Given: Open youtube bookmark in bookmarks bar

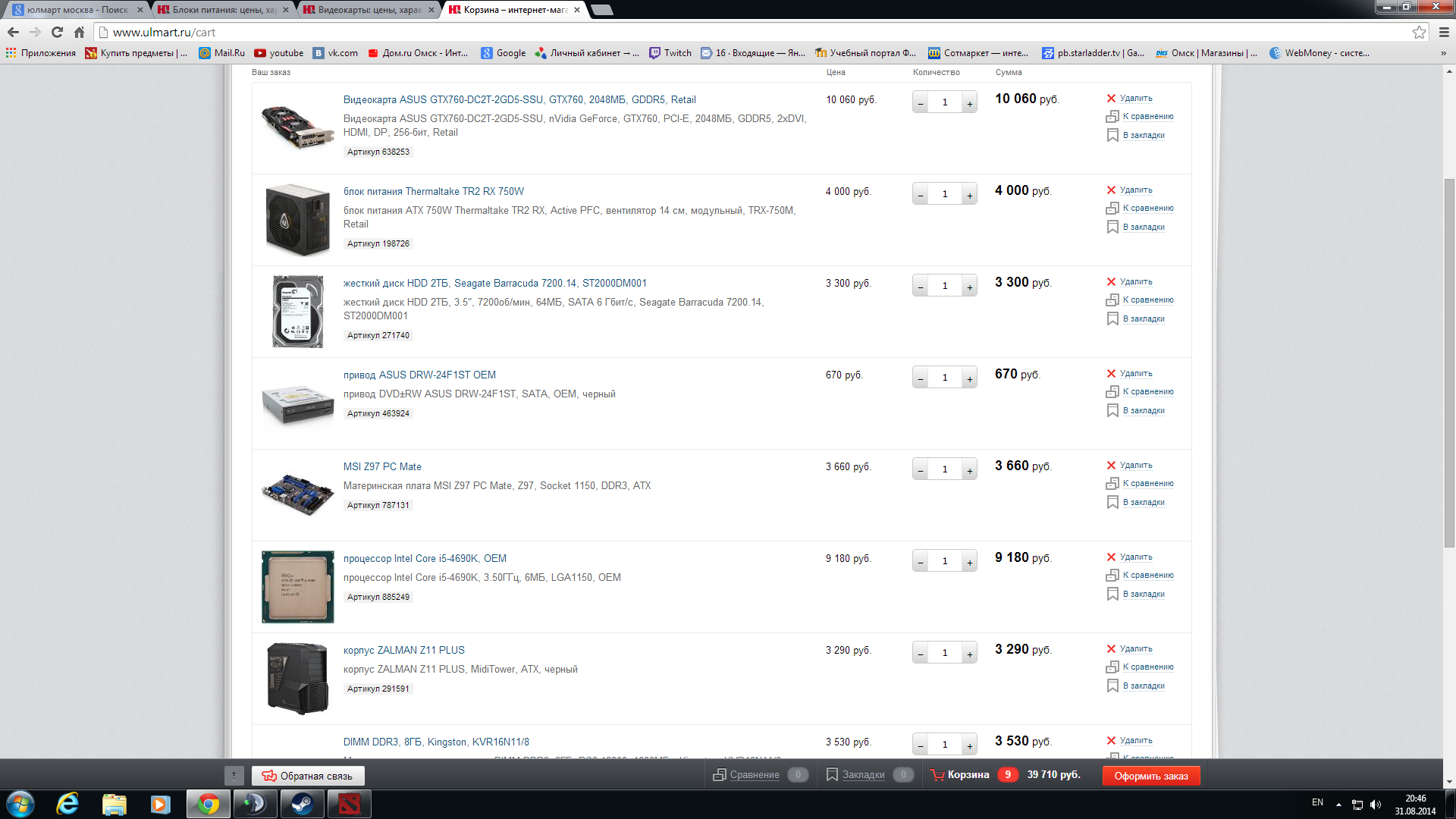Looking at the screenshot, I should tap(278, 53).
